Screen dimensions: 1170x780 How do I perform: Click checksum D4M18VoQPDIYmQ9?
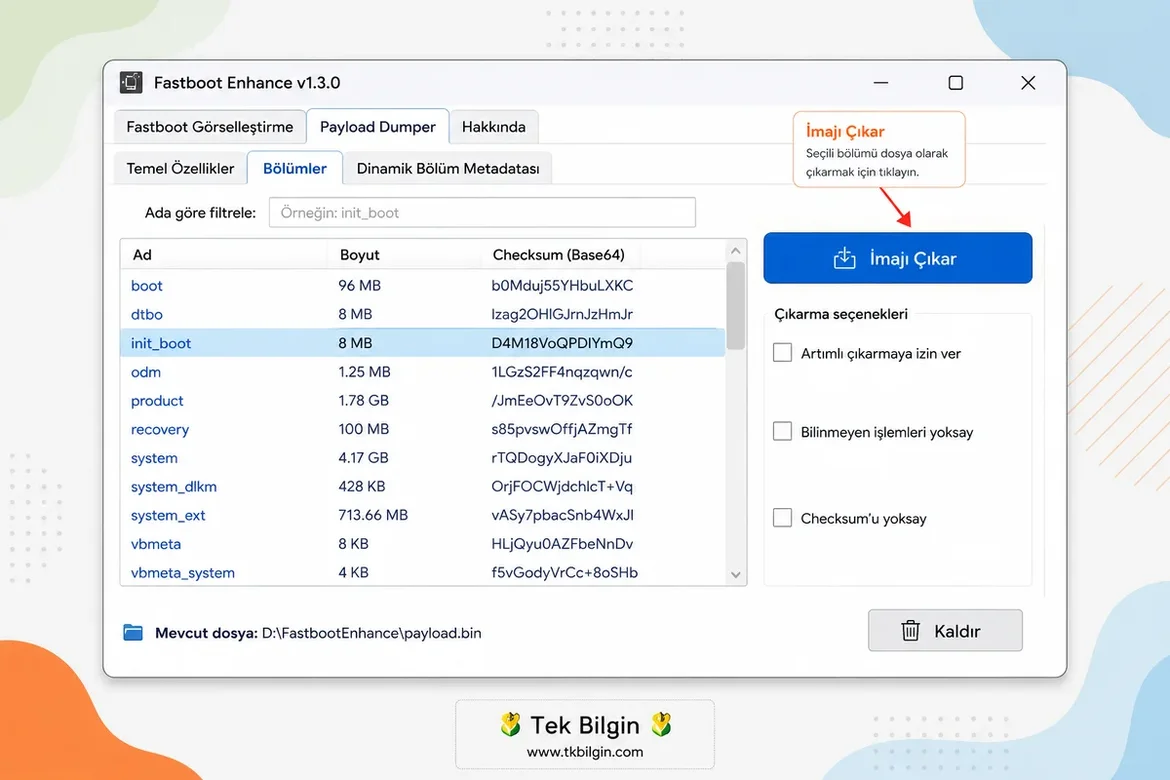[562, 343]
